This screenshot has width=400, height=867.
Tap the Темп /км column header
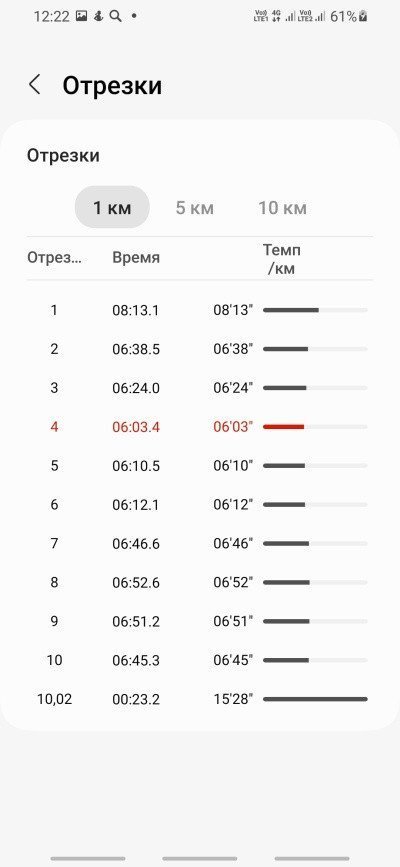pyautogui.click(x=282, y=259)
